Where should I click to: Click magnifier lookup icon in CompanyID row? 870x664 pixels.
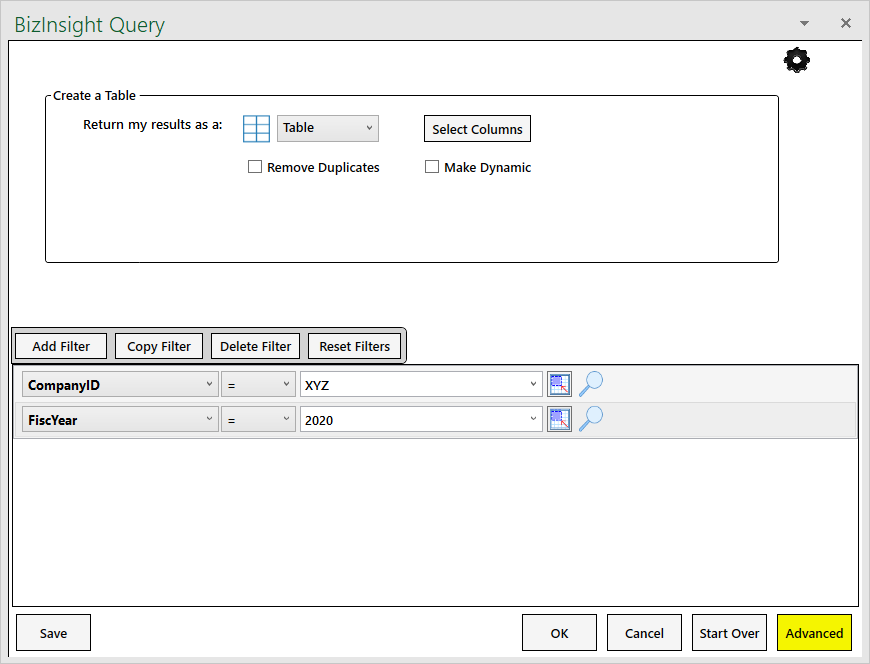tap(591, 384)
